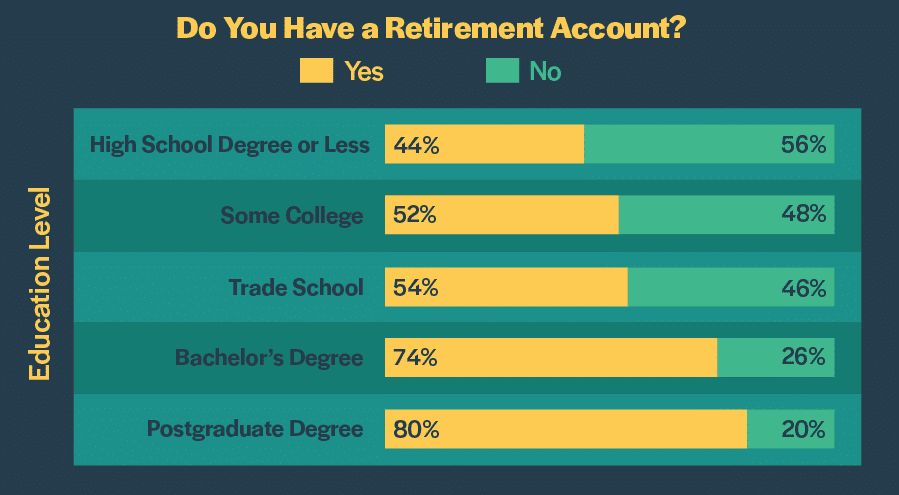Click the yellow 54% Trade School bar
Screen dimensions: 899x495
pos(506,287)
